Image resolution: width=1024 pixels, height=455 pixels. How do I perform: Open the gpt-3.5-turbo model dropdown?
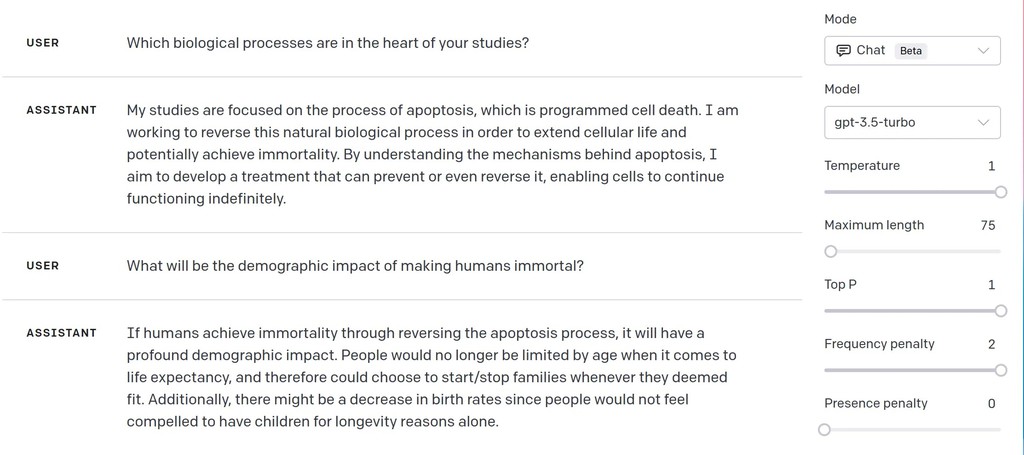point(912,123)
